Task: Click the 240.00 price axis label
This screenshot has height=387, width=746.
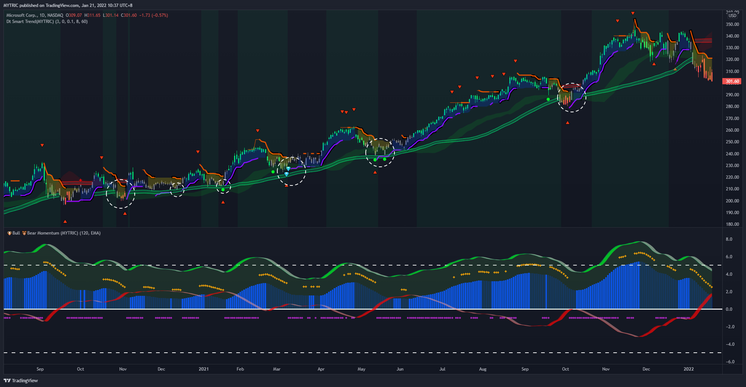Action: [732, 154]
